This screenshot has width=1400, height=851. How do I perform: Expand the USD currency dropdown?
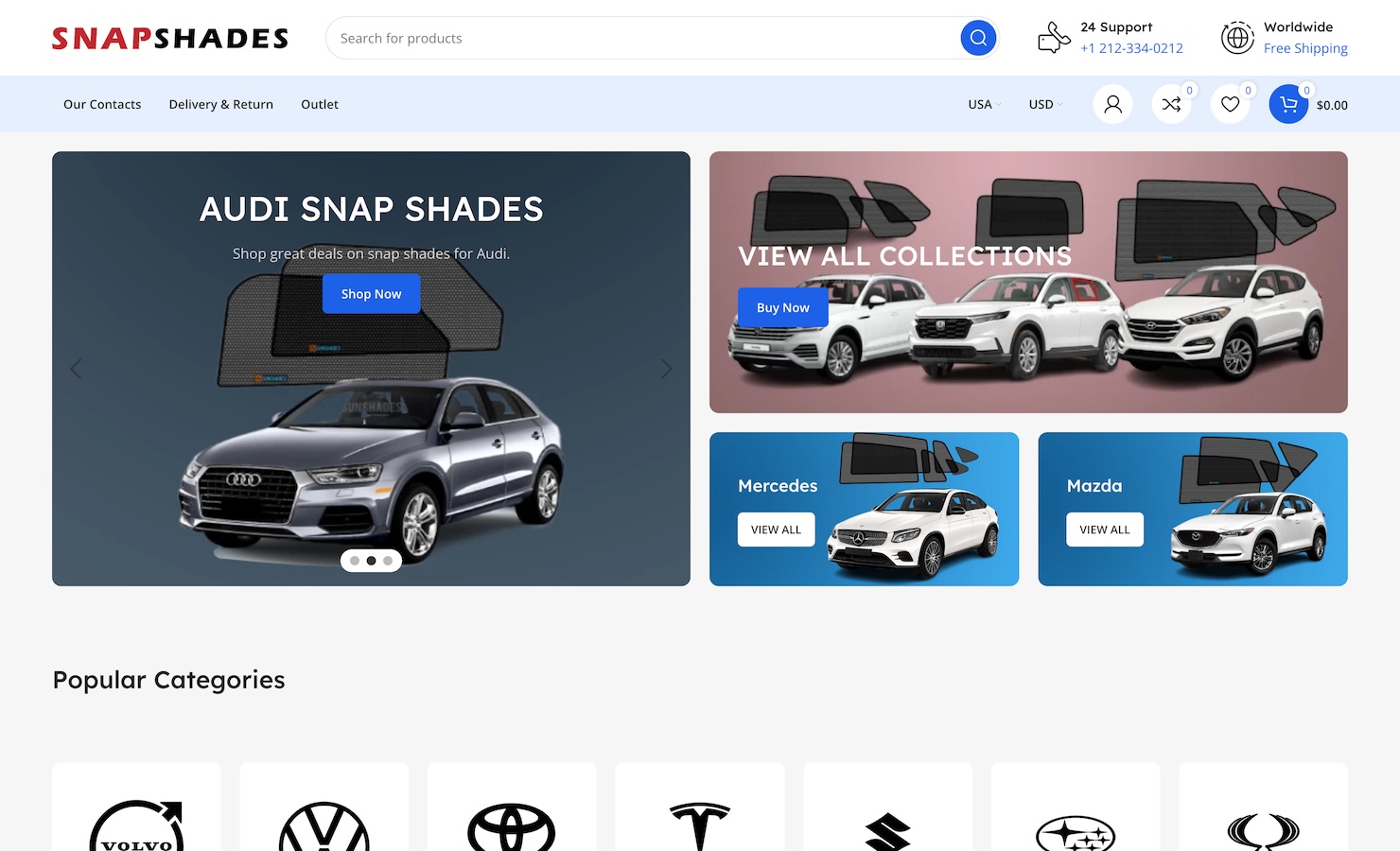click(x=1045, y=104)
